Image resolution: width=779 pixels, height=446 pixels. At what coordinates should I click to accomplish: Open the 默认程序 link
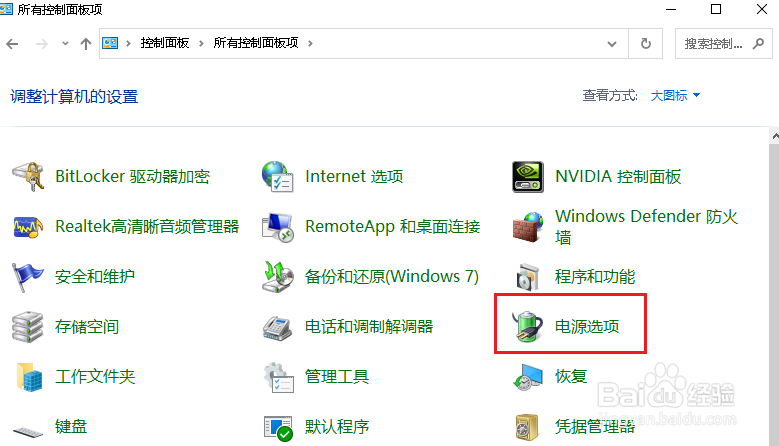pyautogui.click(x=337, y=427)
